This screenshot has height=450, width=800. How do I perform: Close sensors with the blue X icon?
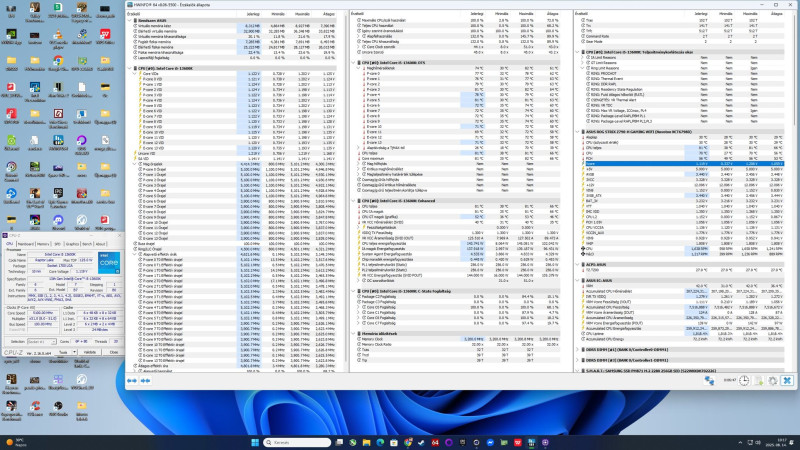point(787,381)
